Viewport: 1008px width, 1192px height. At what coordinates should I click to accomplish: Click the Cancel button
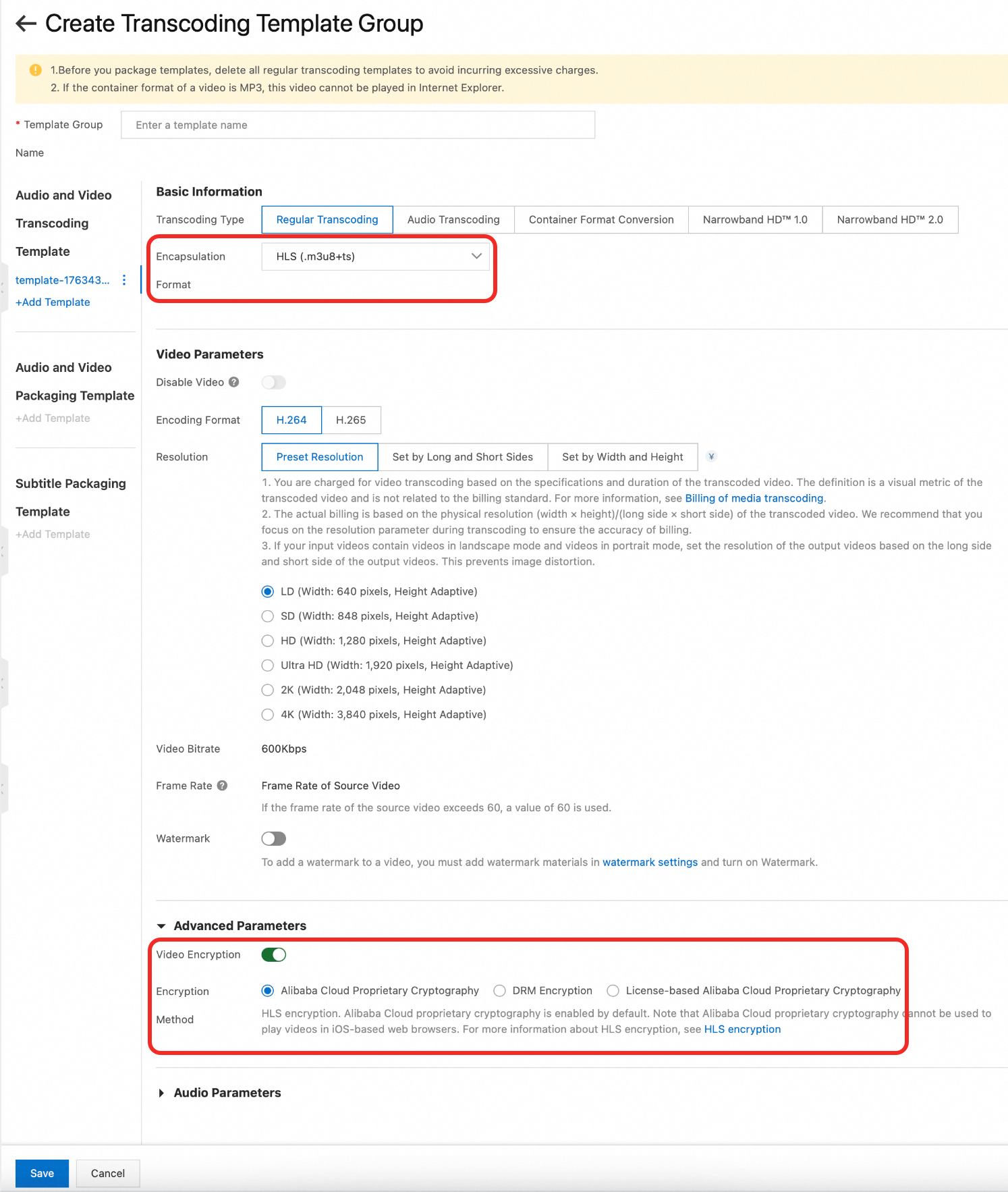pyautogui.click(x=108, y=1173)
